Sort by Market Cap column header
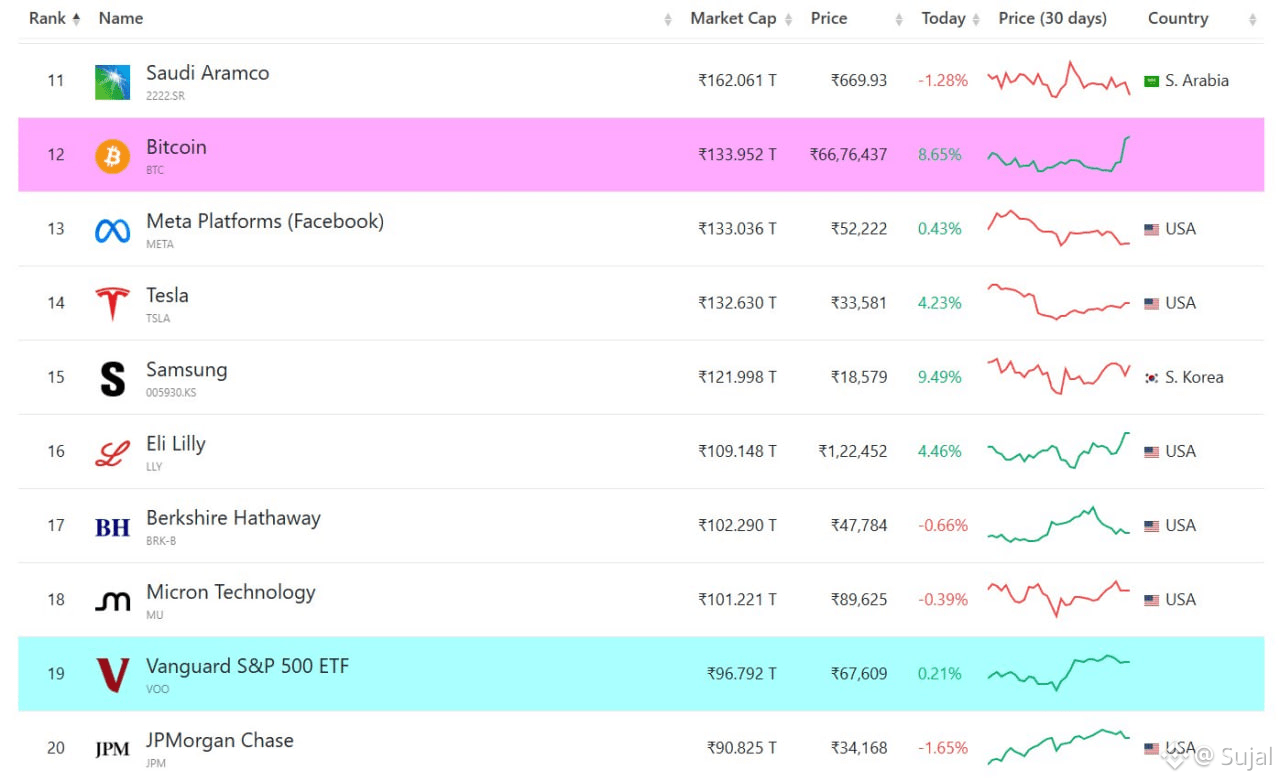Image resolution: width=1280 pixels, height=781 pixels. [x=733, y=18]
